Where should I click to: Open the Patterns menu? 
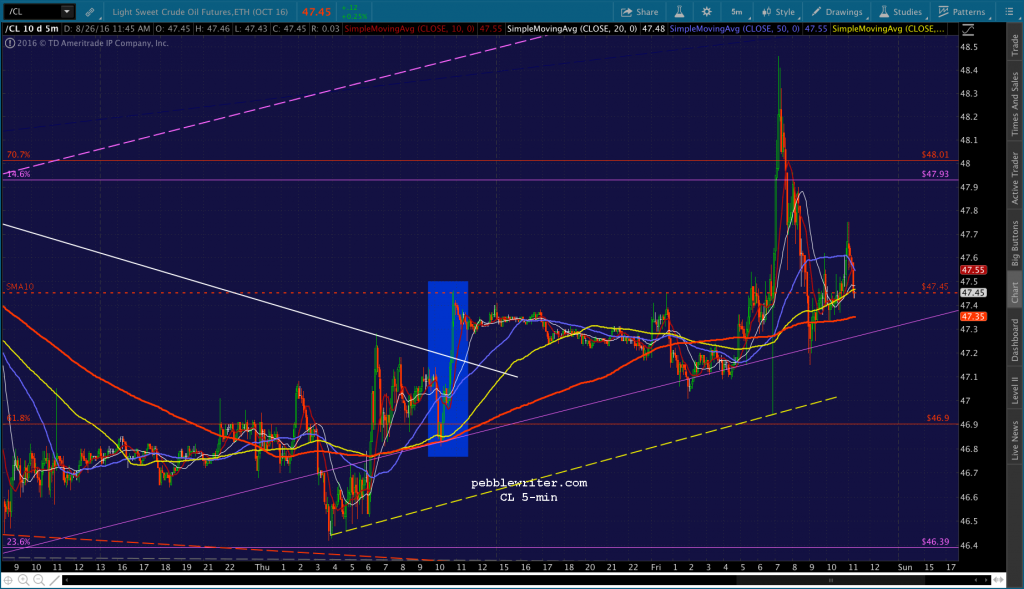click(x=962, y=12)
